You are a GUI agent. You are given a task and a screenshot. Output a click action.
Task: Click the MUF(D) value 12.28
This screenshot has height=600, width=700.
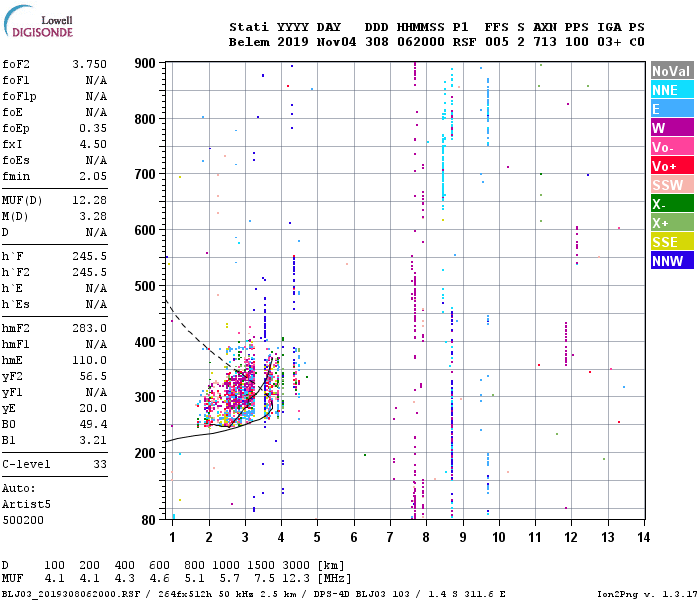(x=90, y=200)
